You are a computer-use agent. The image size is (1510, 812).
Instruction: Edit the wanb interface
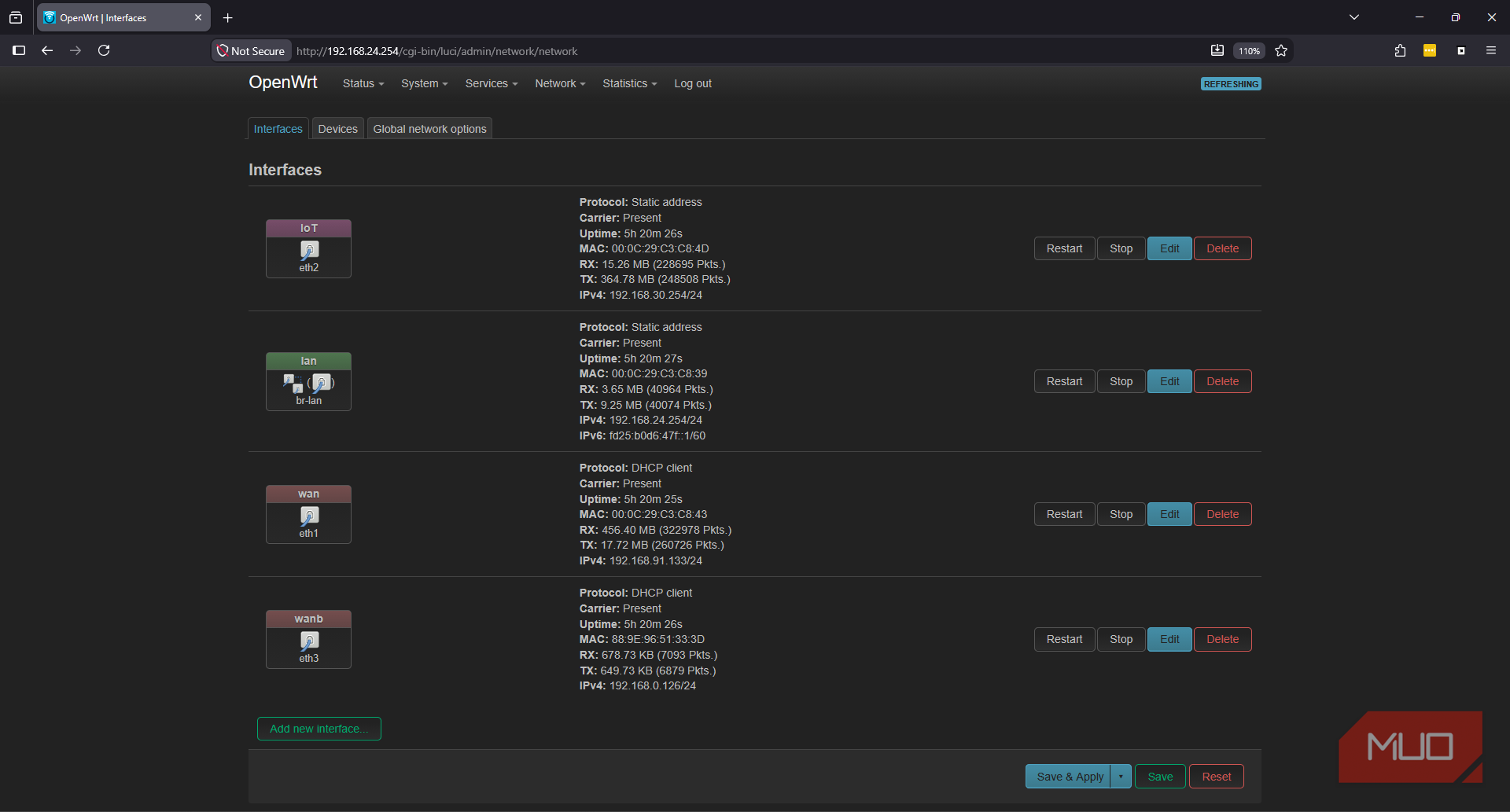tap(1169, 639)
